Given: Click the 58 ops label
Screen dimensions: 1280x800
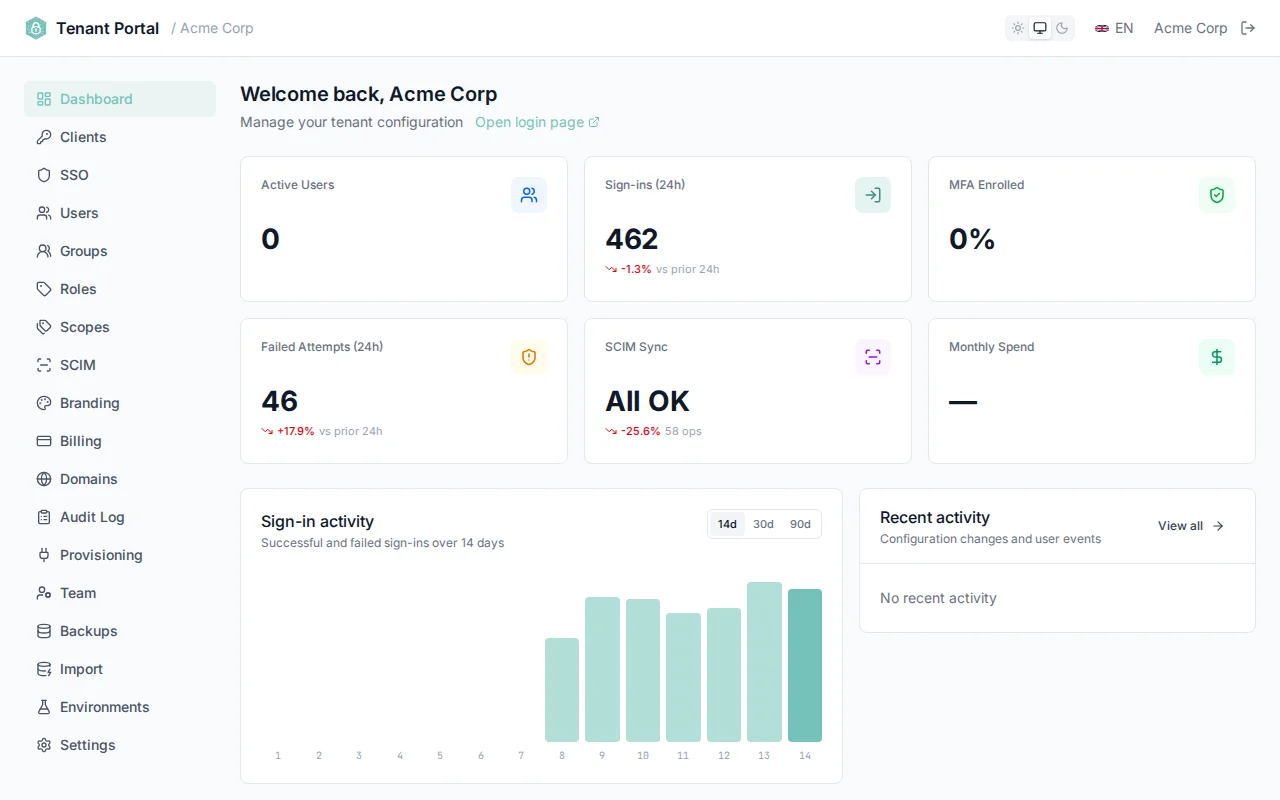Looking at the screenshot, I should [683, 431].
